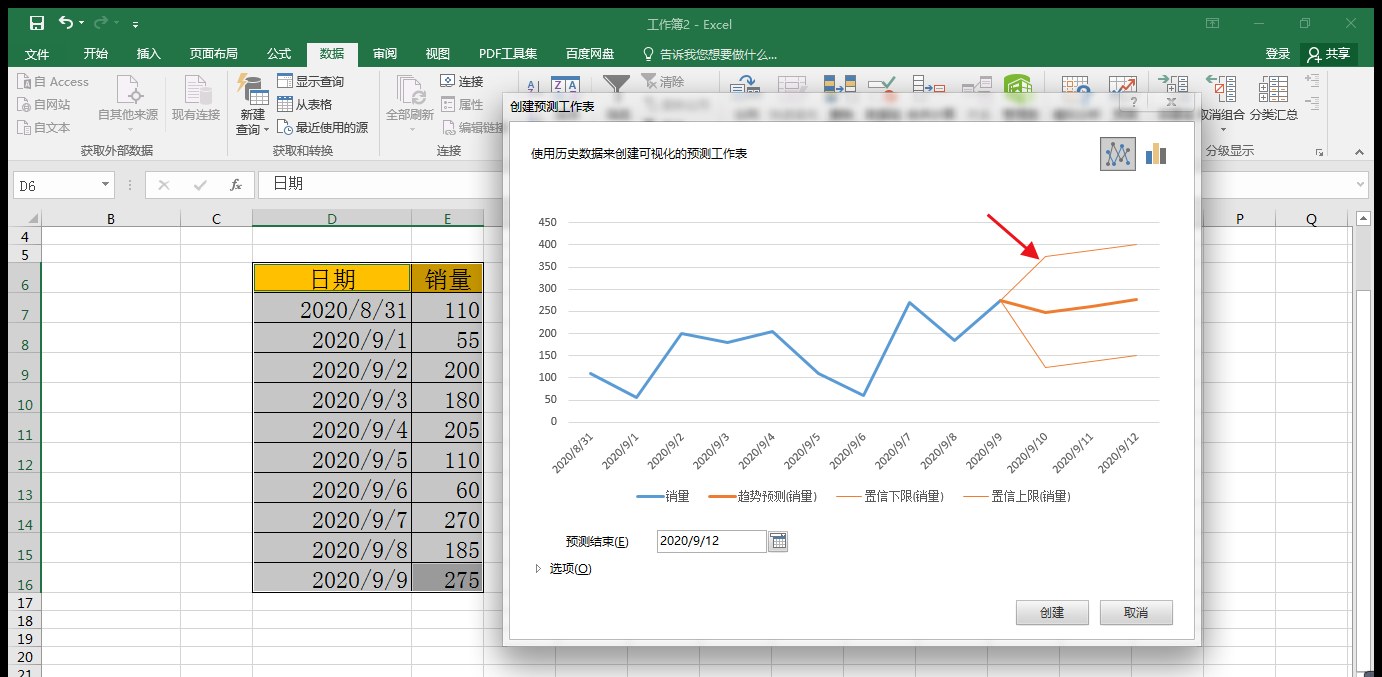The width and height of the screenshot is (1382, 677).
Task: Select the cell containing 2020/9/4
Action: coord(332,430)
